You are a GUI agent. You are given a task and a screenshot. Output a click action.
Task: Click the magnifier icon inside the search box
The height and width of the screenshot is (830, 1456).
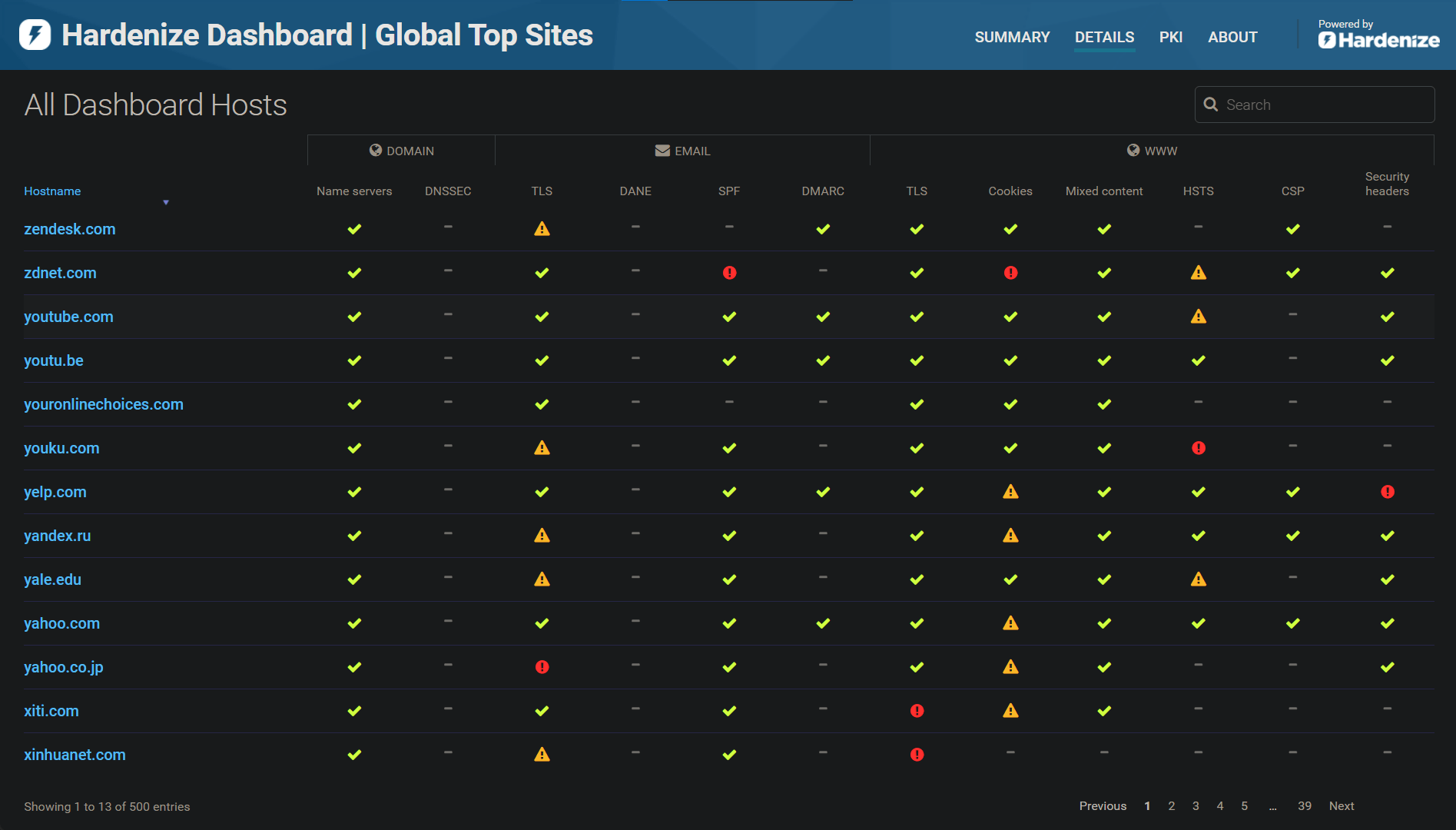[1212, 104]
